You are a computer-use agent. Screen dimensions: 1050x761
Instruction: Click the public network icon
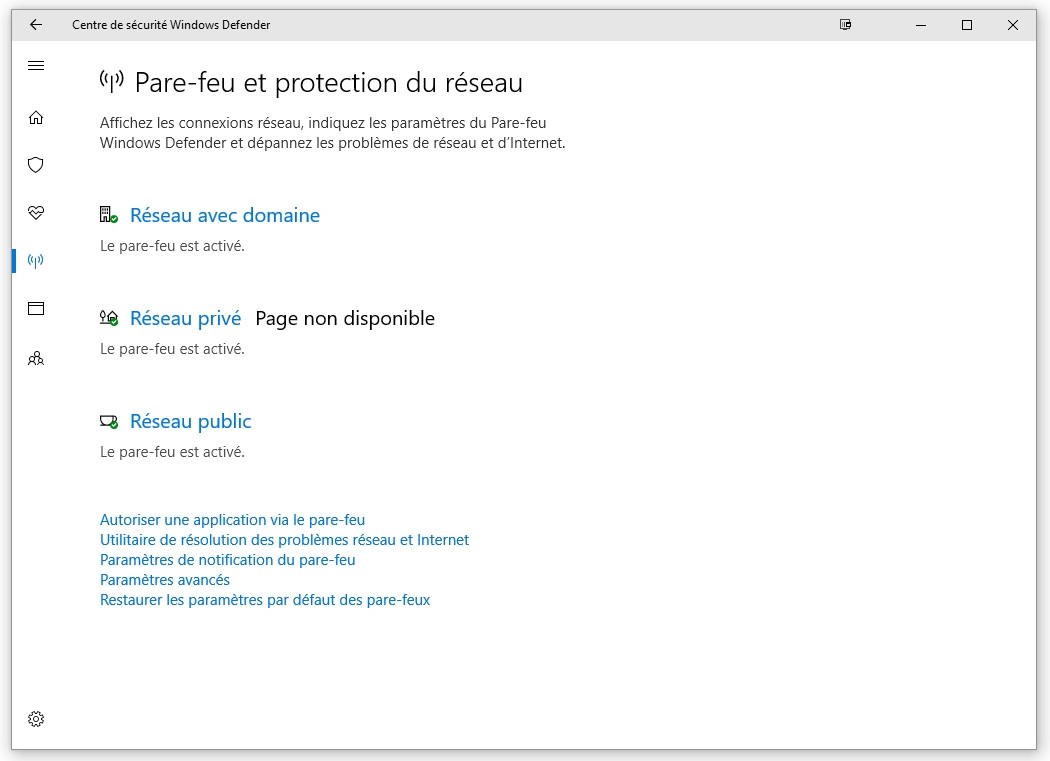tap(108, 421)
